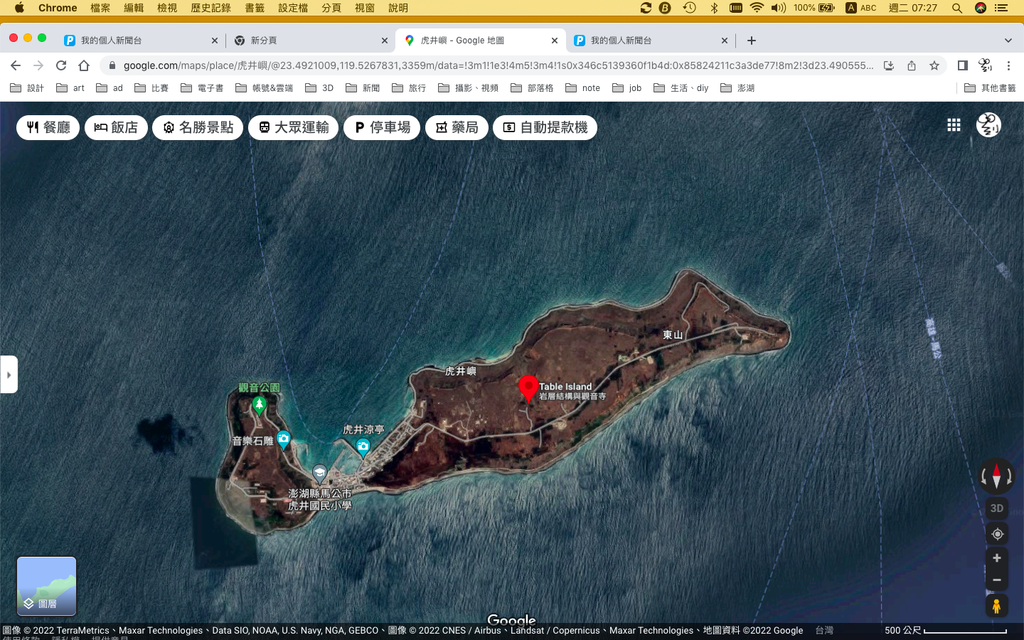Zoom out with the minus button
Viewport: 1024px width, 640px height.
point(996,580)
